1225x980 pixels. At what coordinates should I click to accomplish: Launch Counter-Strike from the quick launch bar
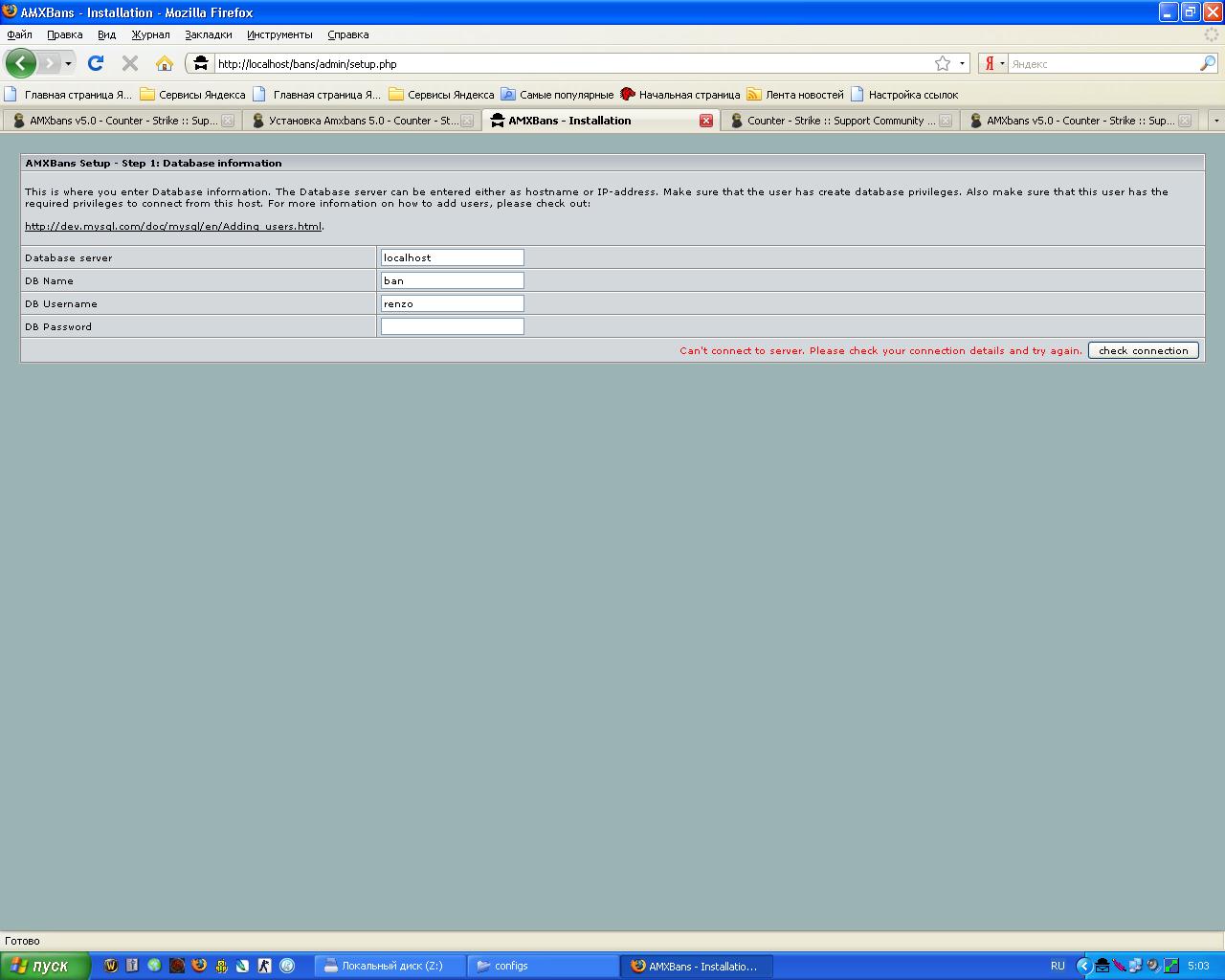(265, 966)
